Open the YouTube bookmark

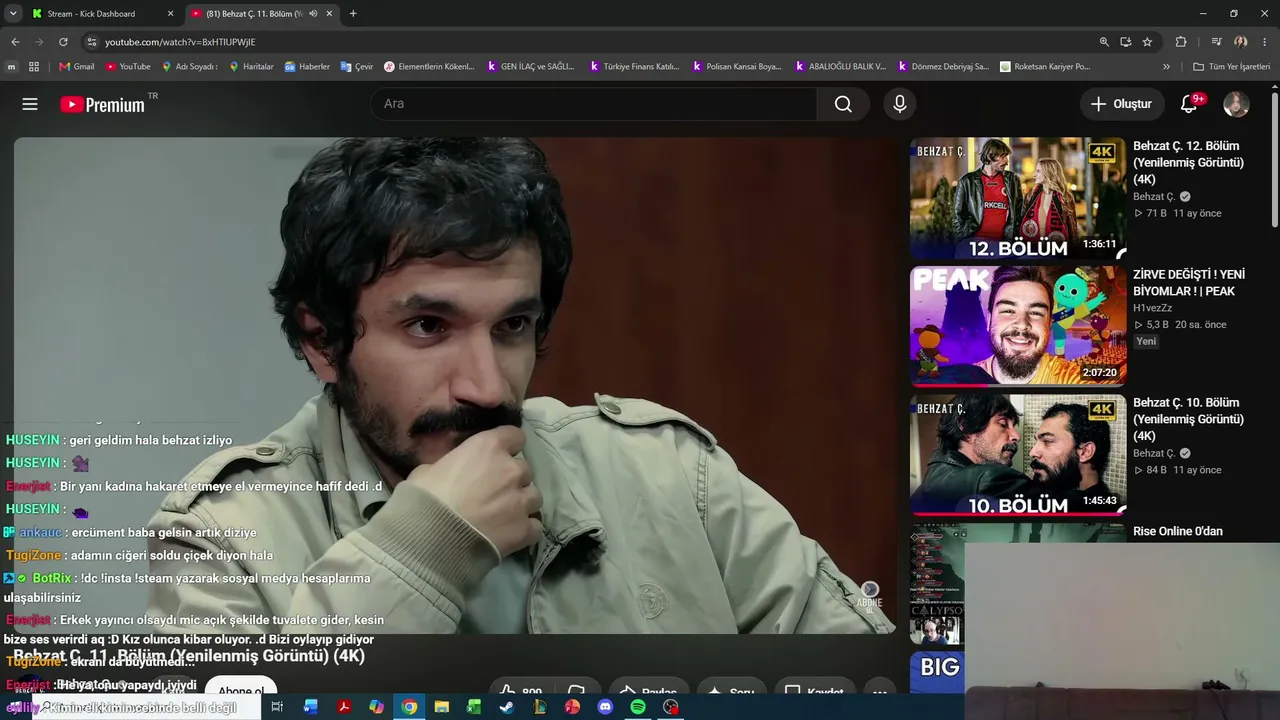click(128, 67)
